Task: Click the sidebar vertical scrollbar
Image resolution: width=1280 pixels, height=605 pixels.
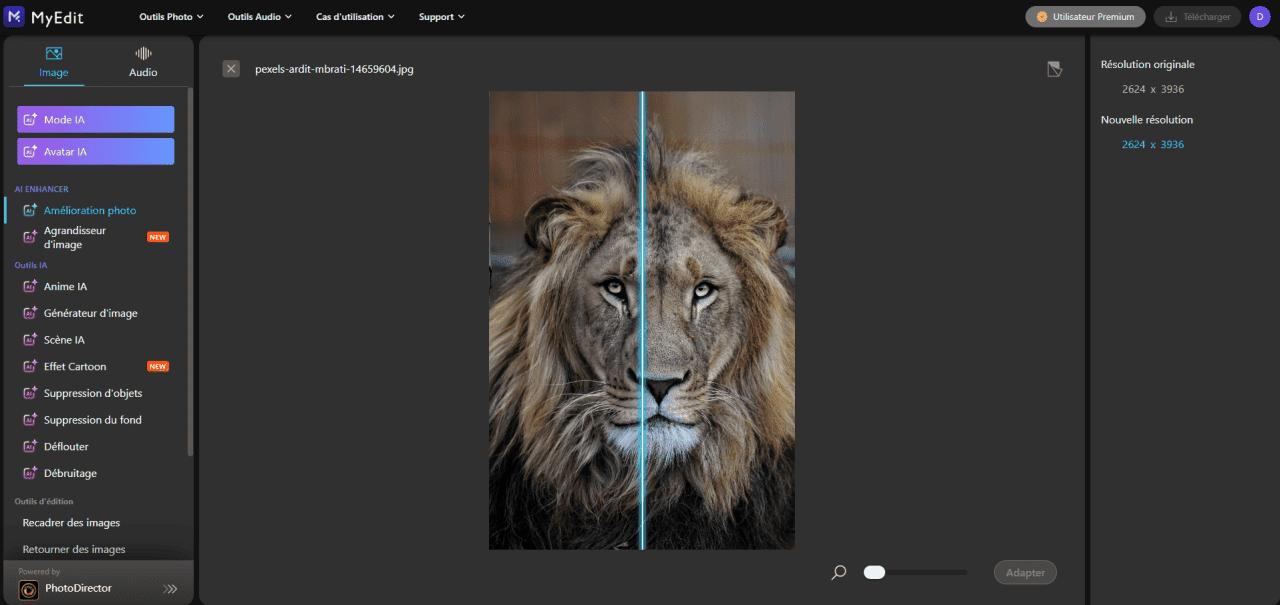Action: 190,272
